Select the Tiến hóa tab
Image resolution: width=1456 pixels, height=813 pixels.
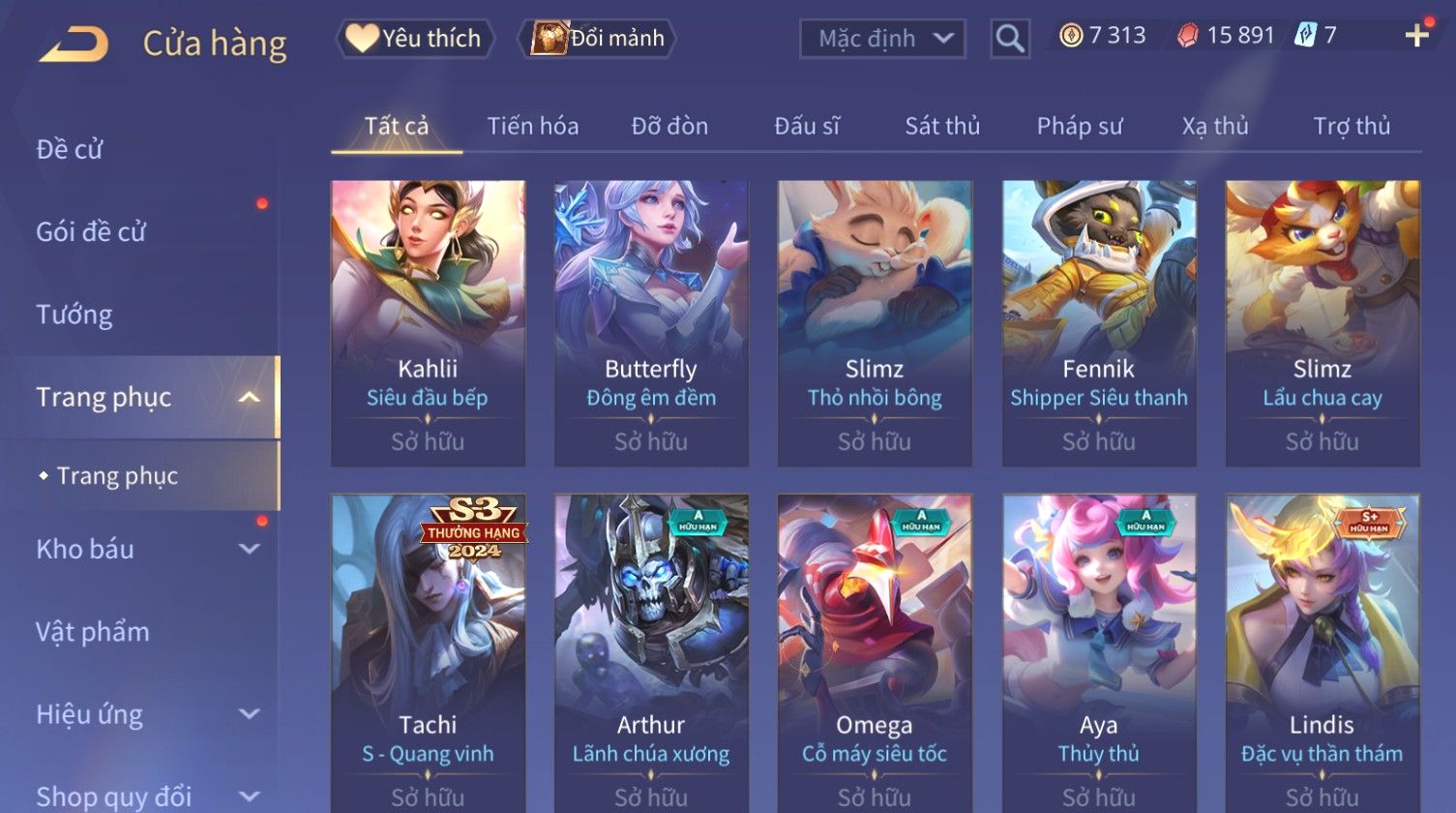click(x=533, y=126)
